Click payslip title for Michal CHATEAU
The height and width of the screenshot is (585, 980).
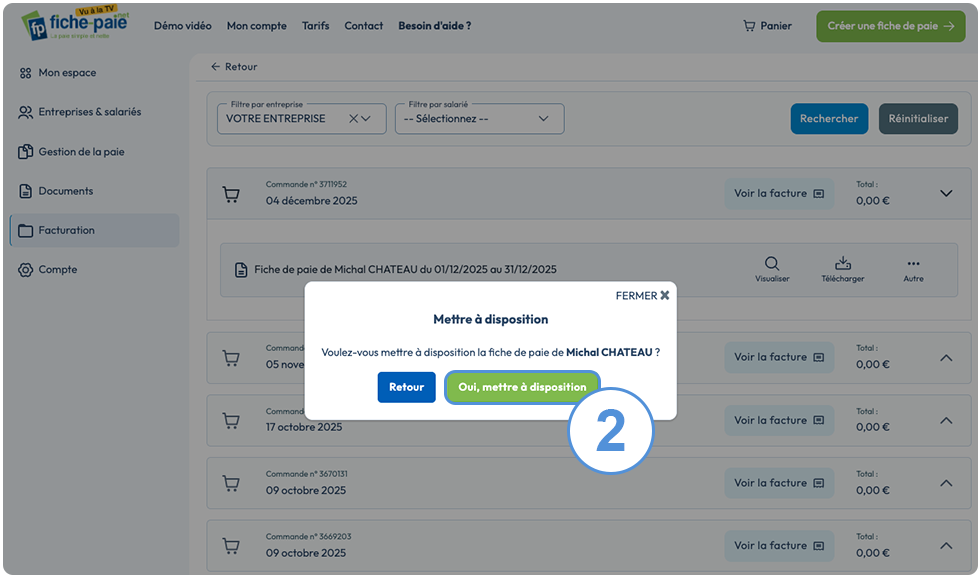coord(405,270)
